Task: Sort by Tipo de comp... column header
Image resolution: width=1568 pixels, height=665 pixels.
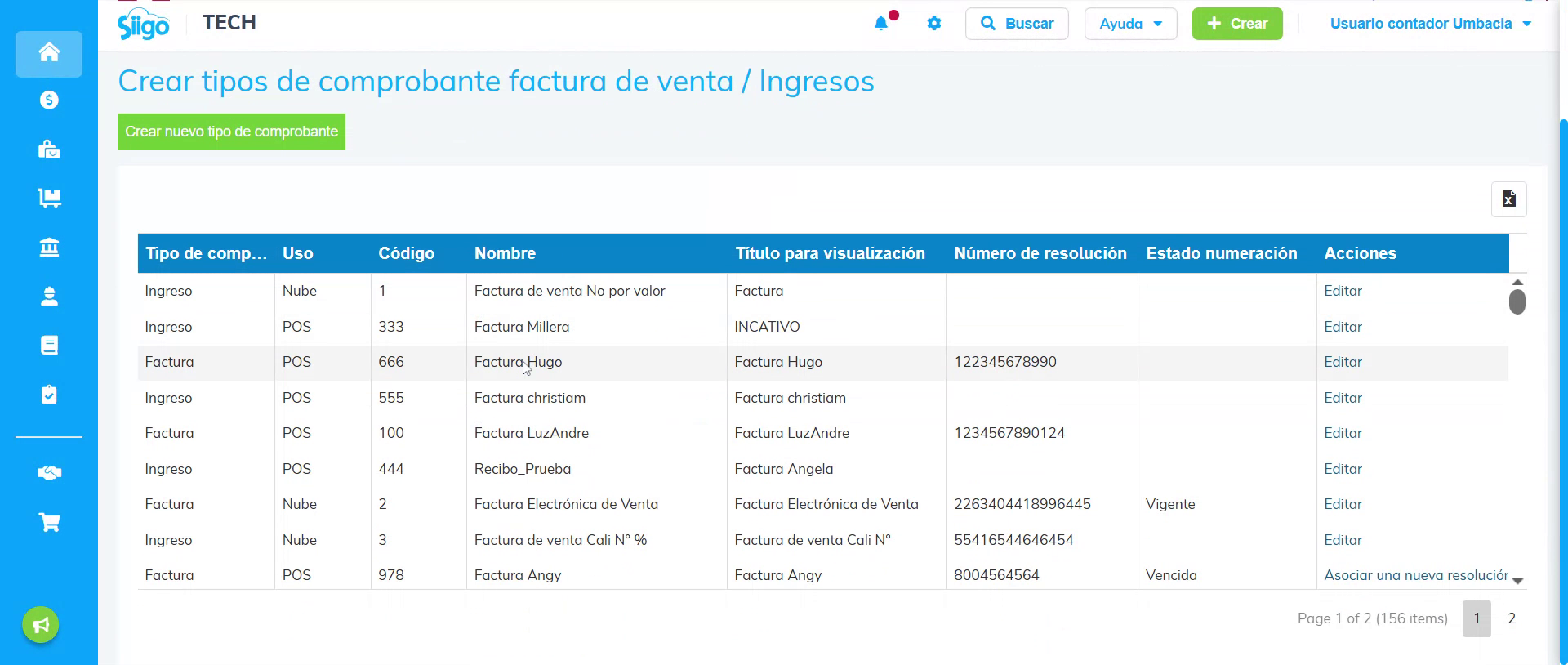Action: [206, 253]
